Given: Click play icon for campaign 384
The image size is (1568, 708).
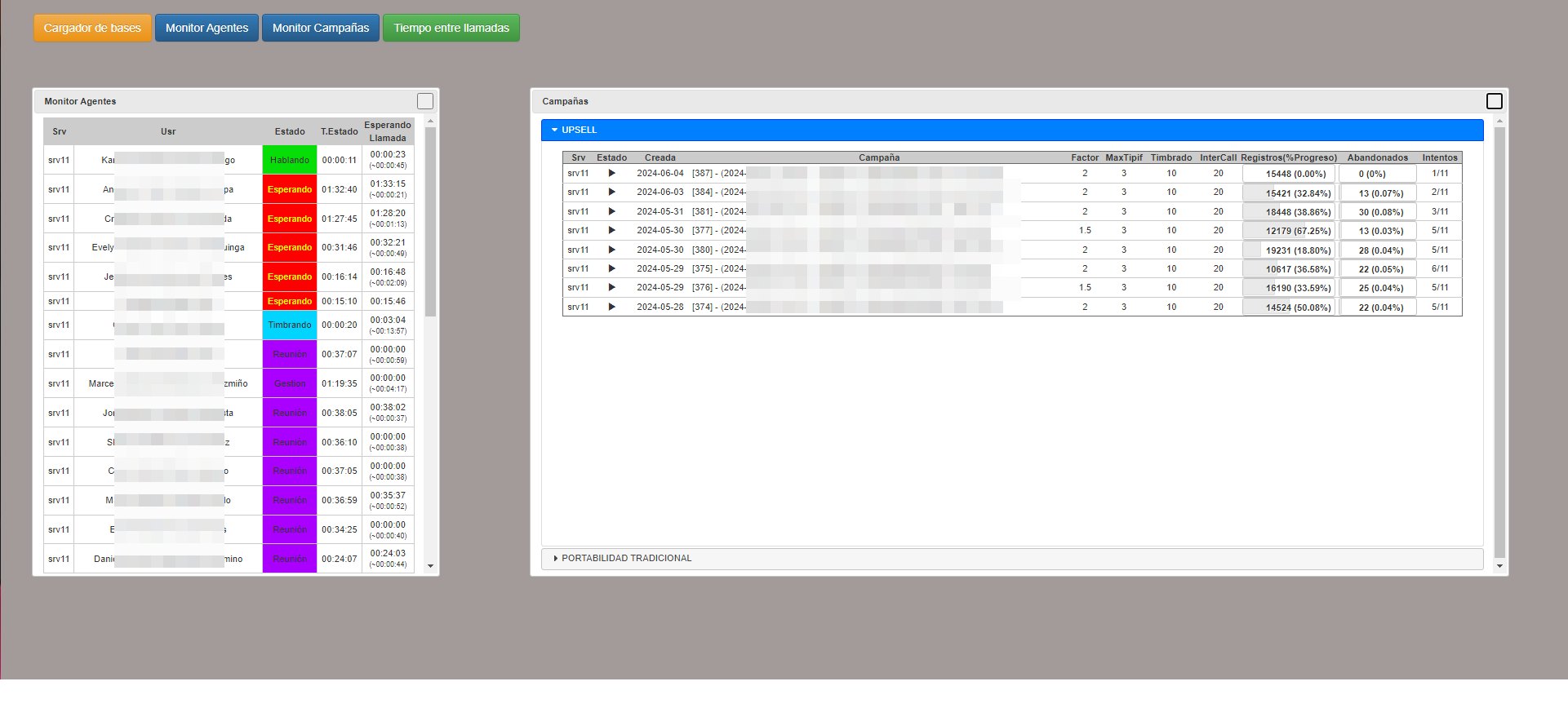Looking at the screenshot, I should click(611, 192).
